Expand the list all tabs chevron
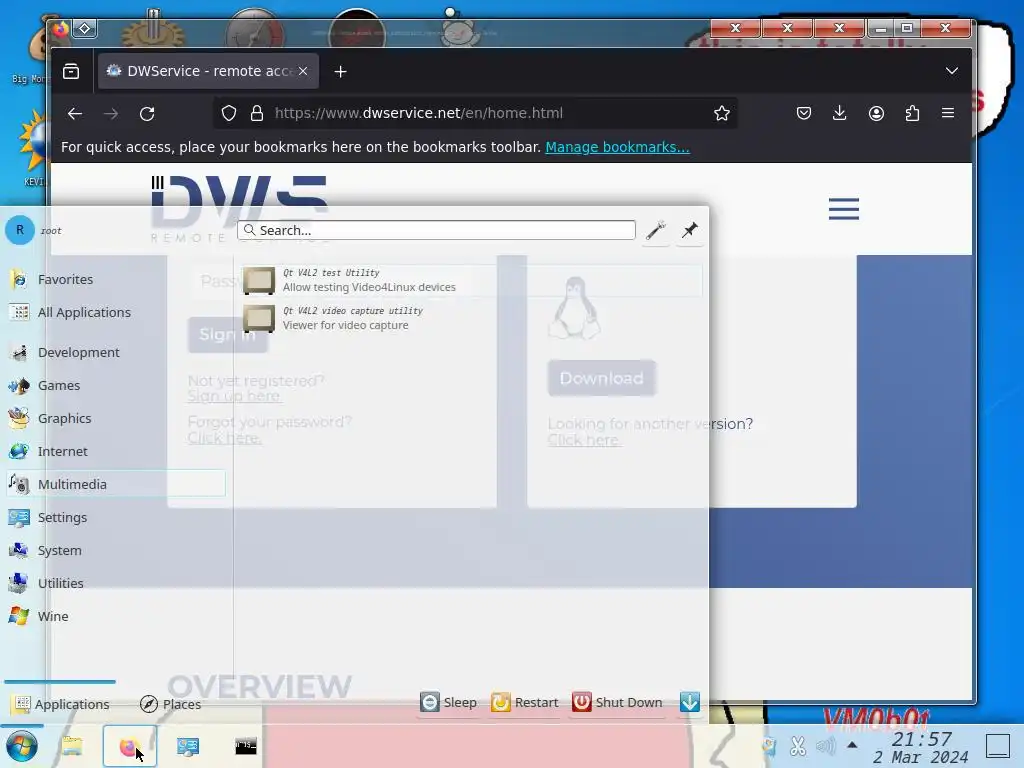 pos(952,71)
